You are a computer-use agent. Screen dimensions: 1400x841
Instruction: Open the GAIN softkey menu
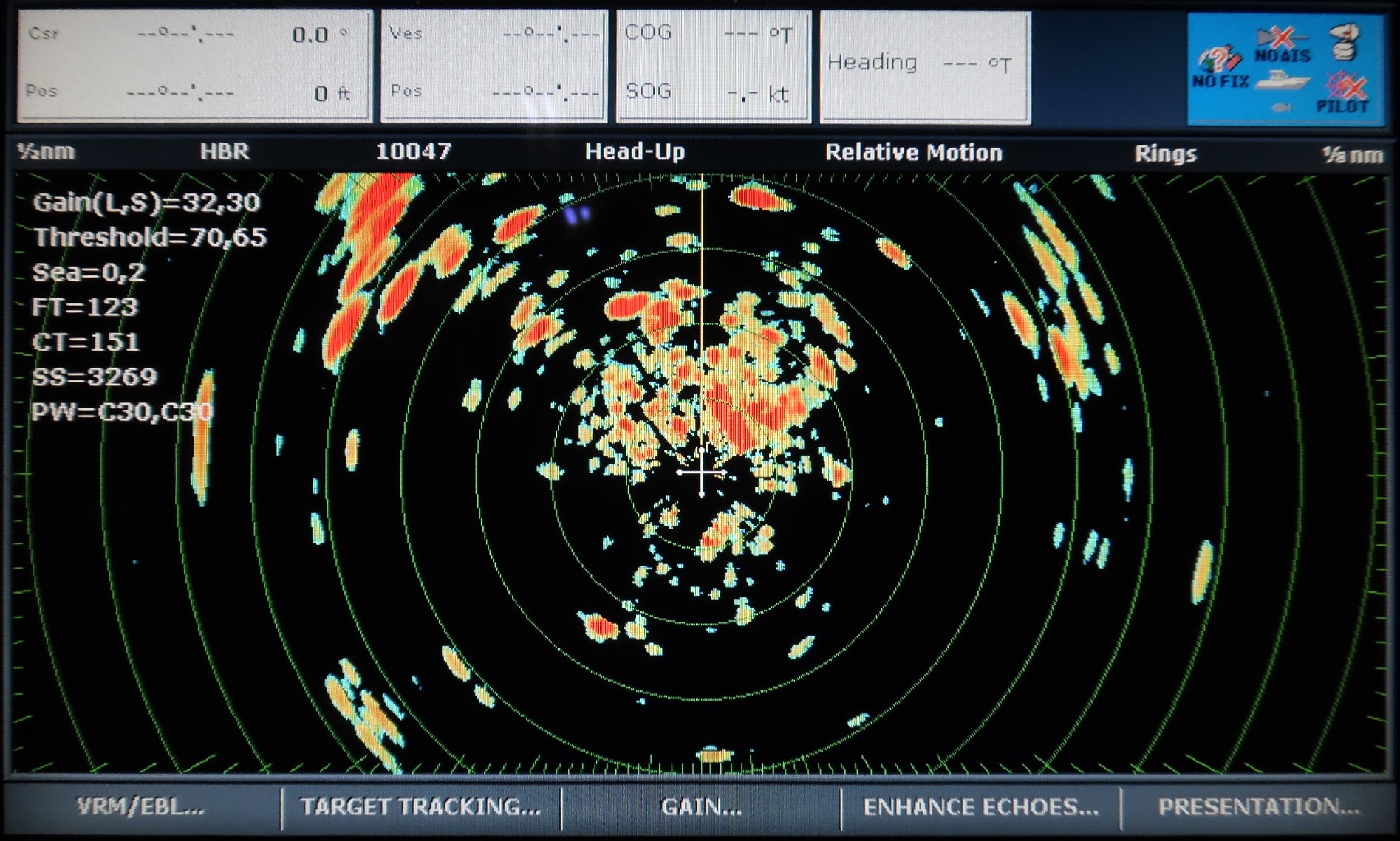pyautogui.click(x=701, y=807)
